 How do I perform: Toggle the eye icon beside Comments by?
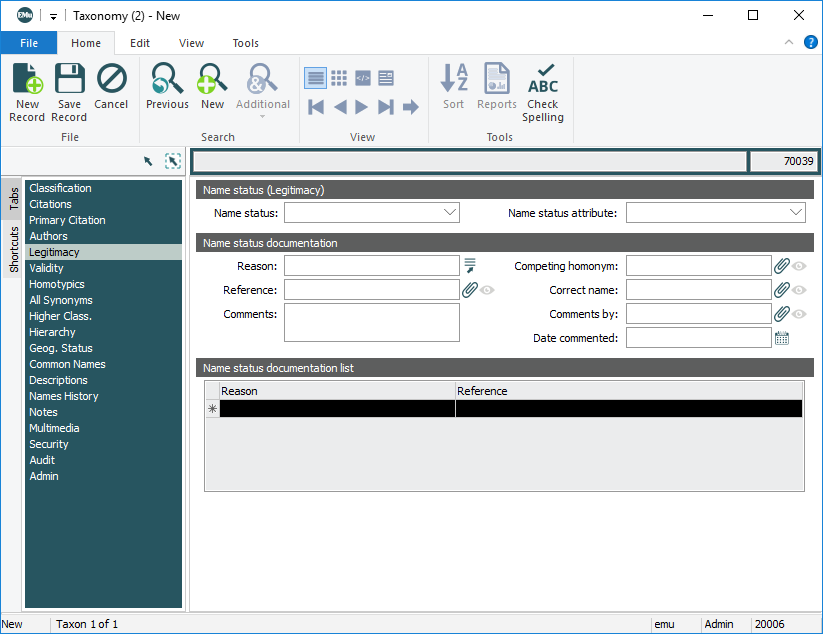pyautogui.click(x=799, y=314)
